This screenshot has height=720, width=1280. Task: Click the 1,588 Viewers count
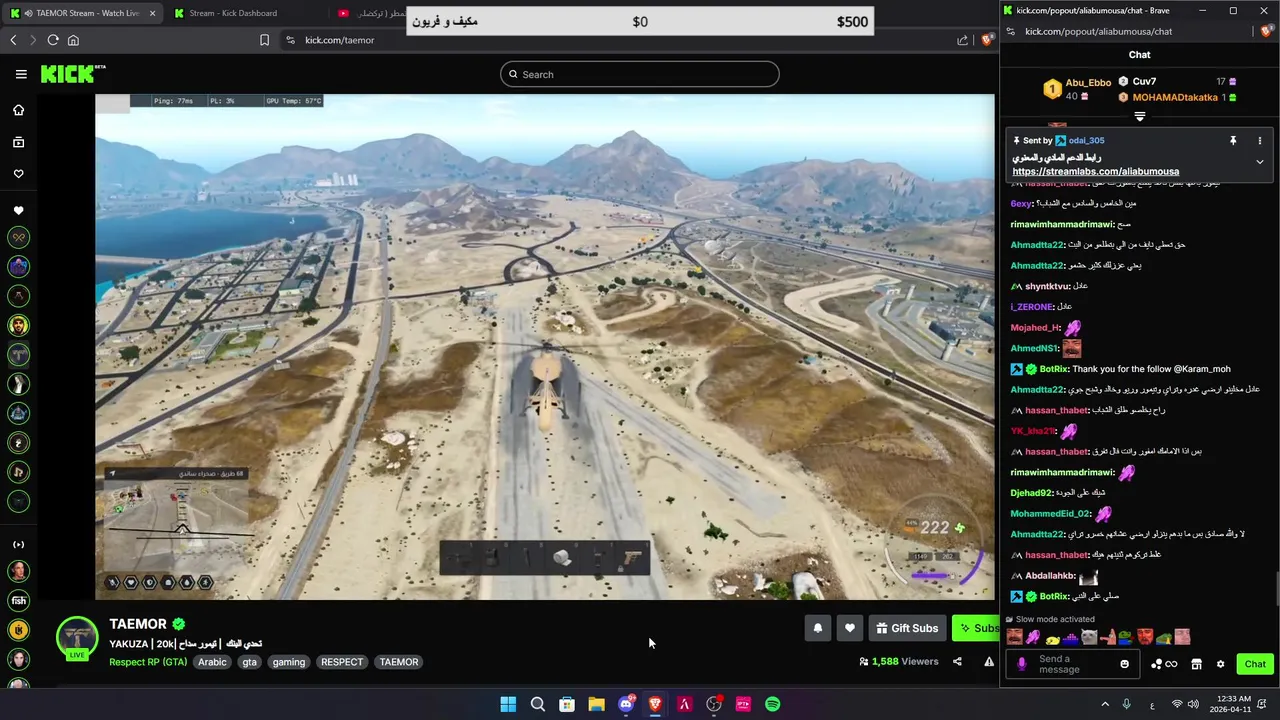[898, 661]
